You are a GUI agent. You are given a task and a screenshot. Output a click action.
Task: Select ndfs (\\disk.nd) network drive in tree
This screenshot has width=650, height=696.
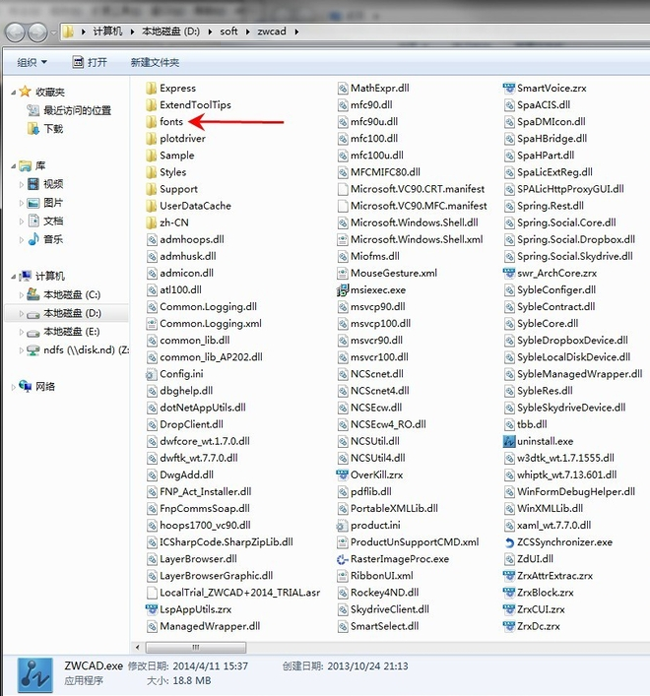(77, 350)
